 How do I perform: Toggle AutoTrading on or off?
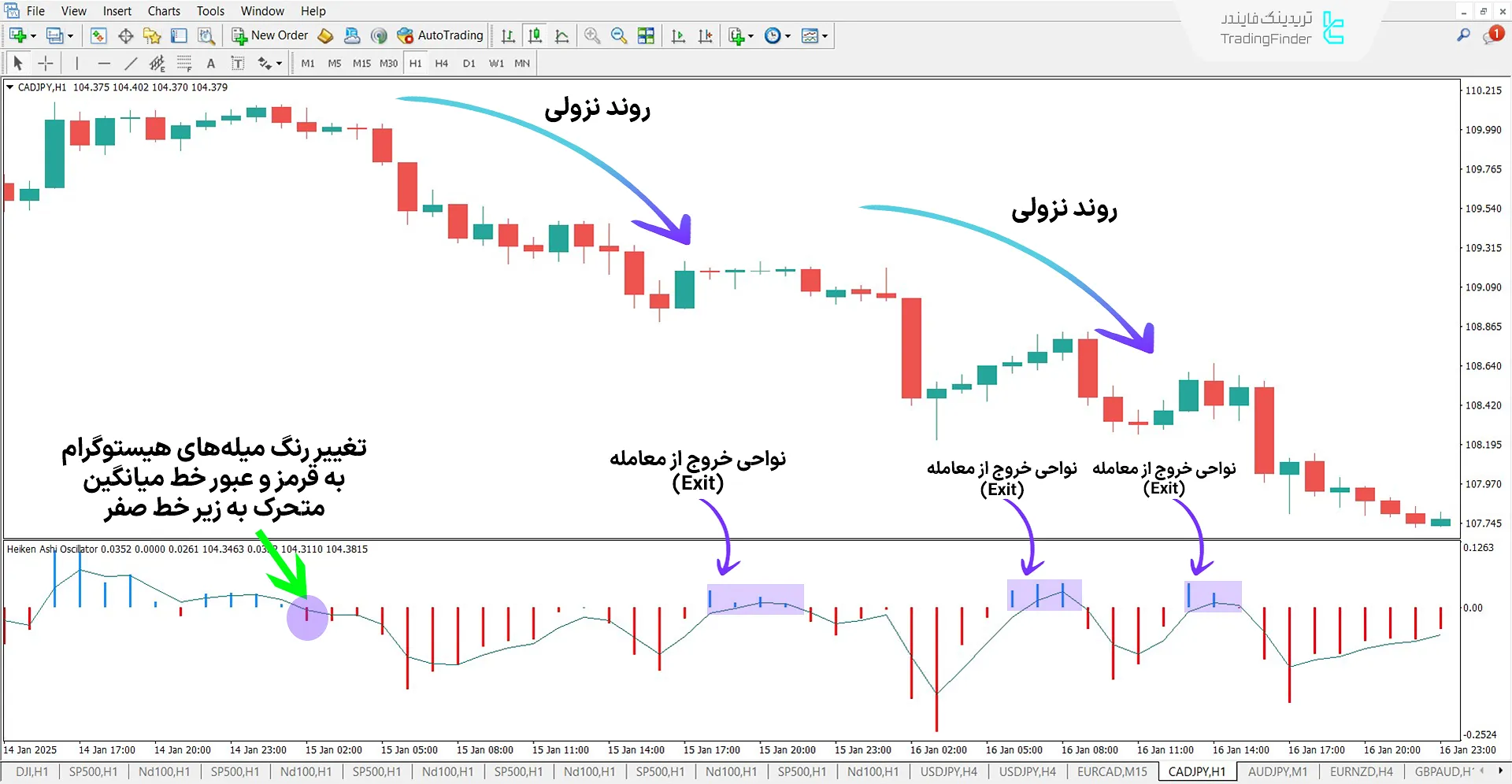[440, 35]
